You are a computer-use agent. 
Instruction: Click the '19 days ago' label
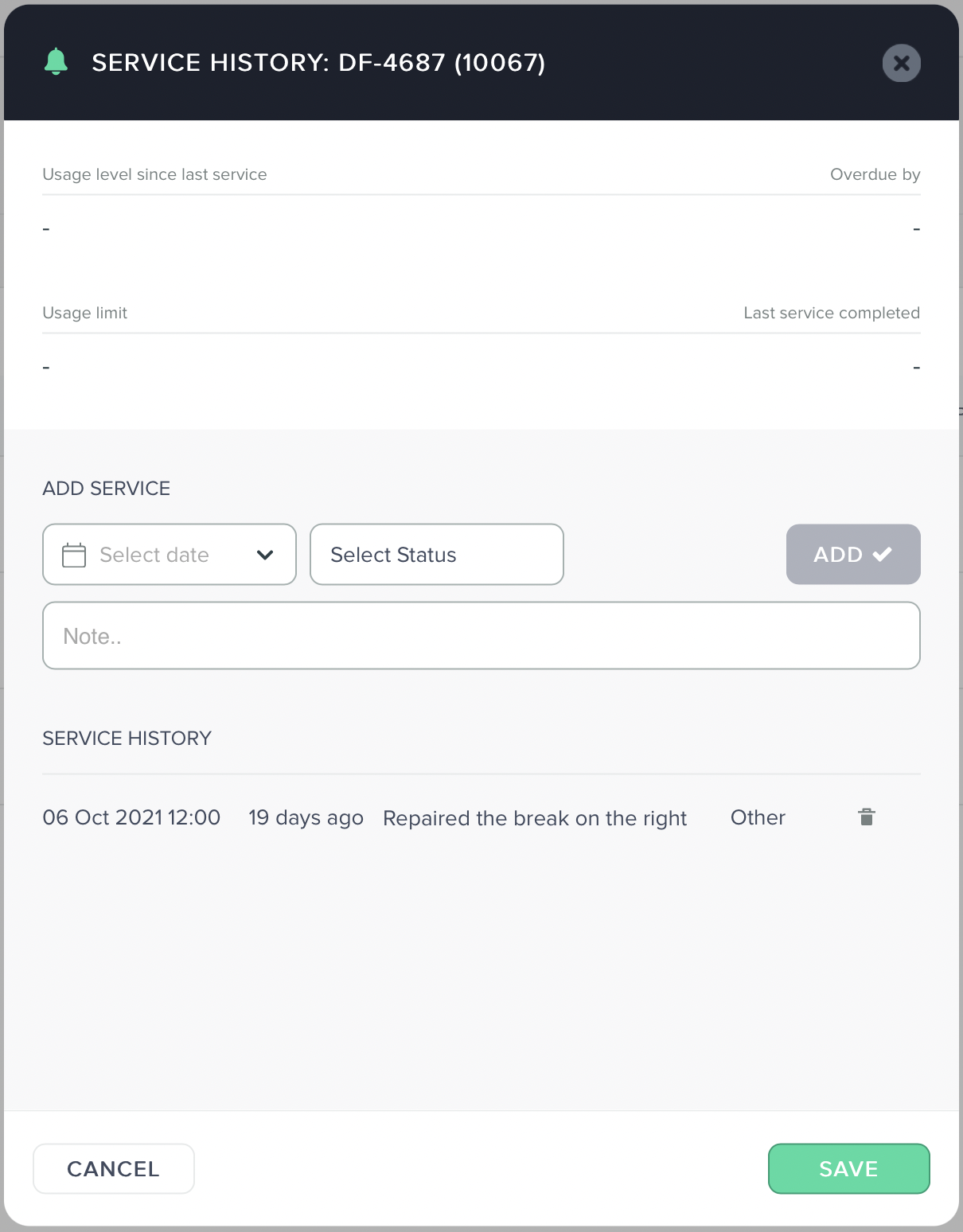[x=306, y=818]
